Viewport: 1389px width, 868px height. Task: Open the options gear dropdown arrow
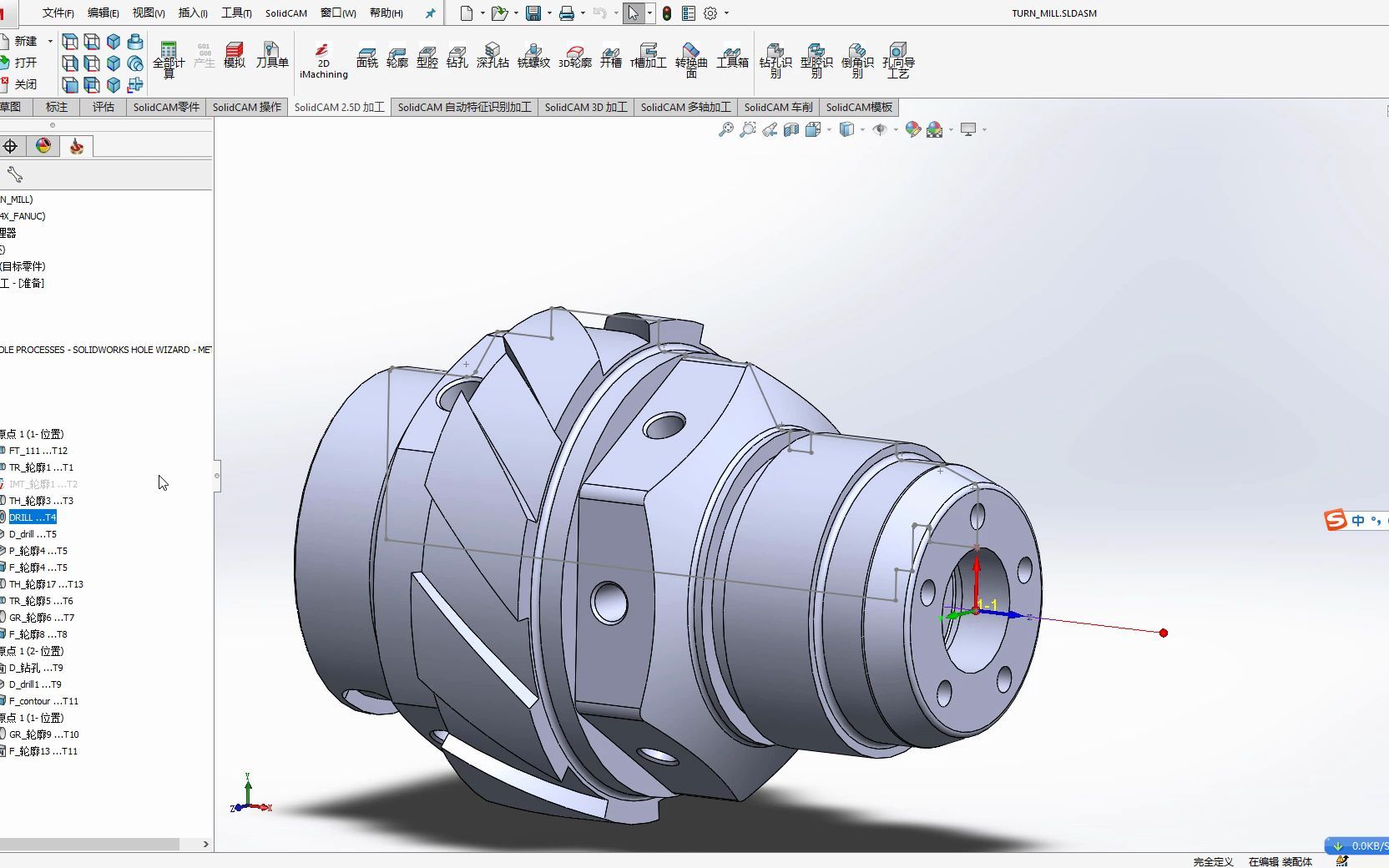click(726, 13)
